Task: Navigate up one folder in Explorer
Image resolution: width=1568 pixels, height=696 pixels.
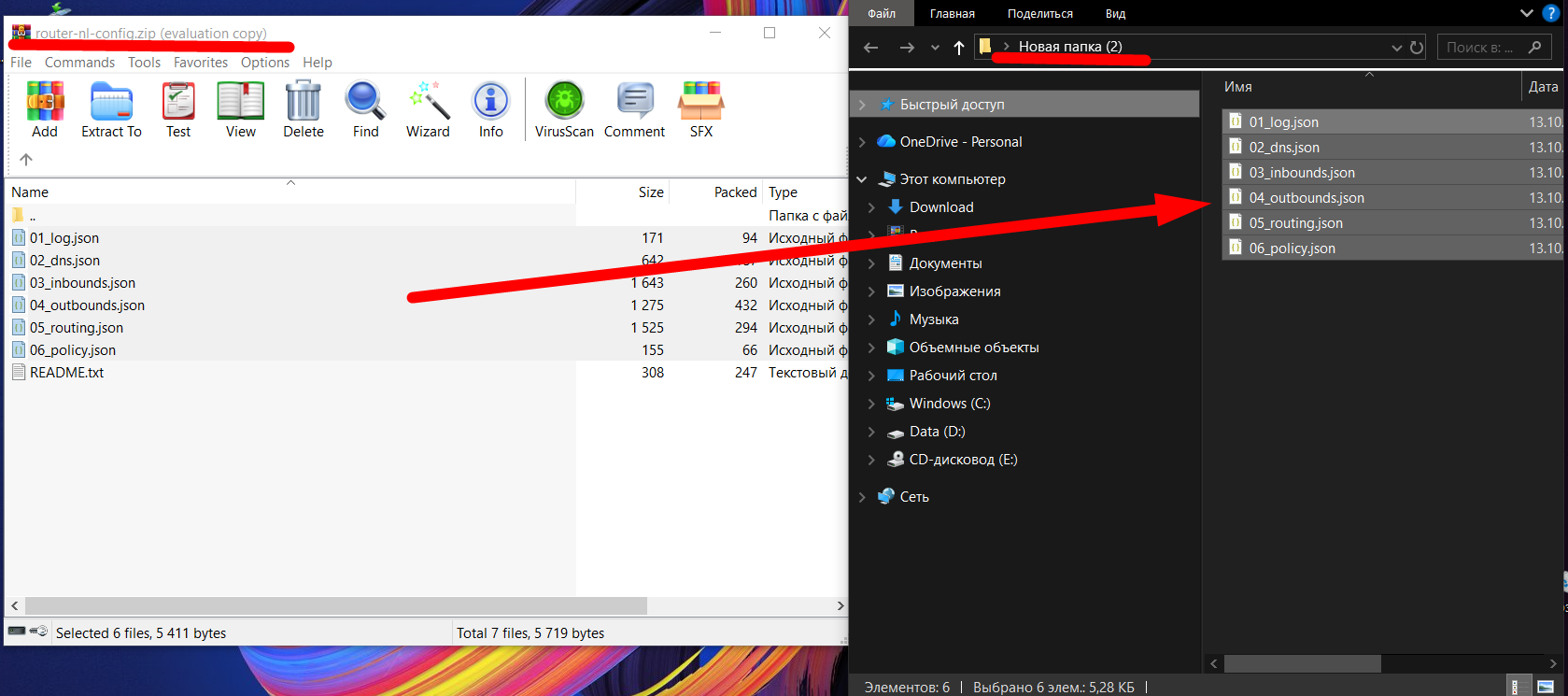Action: (x=959, y=48)
